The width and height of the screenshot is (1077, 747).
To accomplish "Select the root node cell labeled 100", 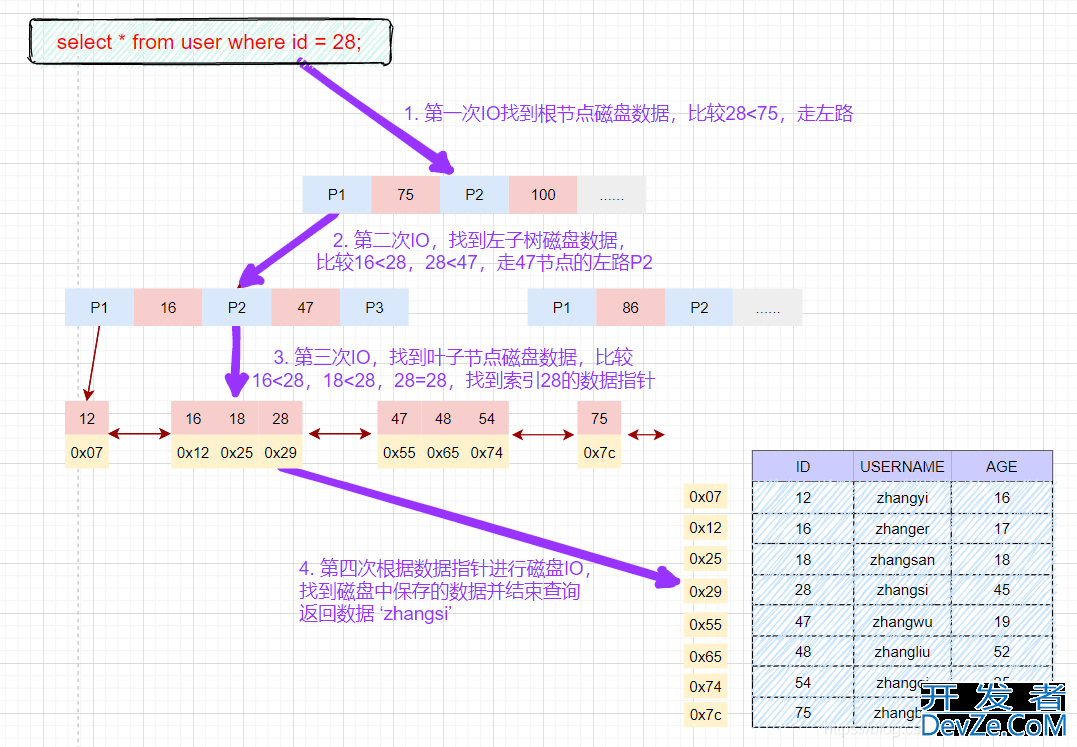I will click(543, 195).
